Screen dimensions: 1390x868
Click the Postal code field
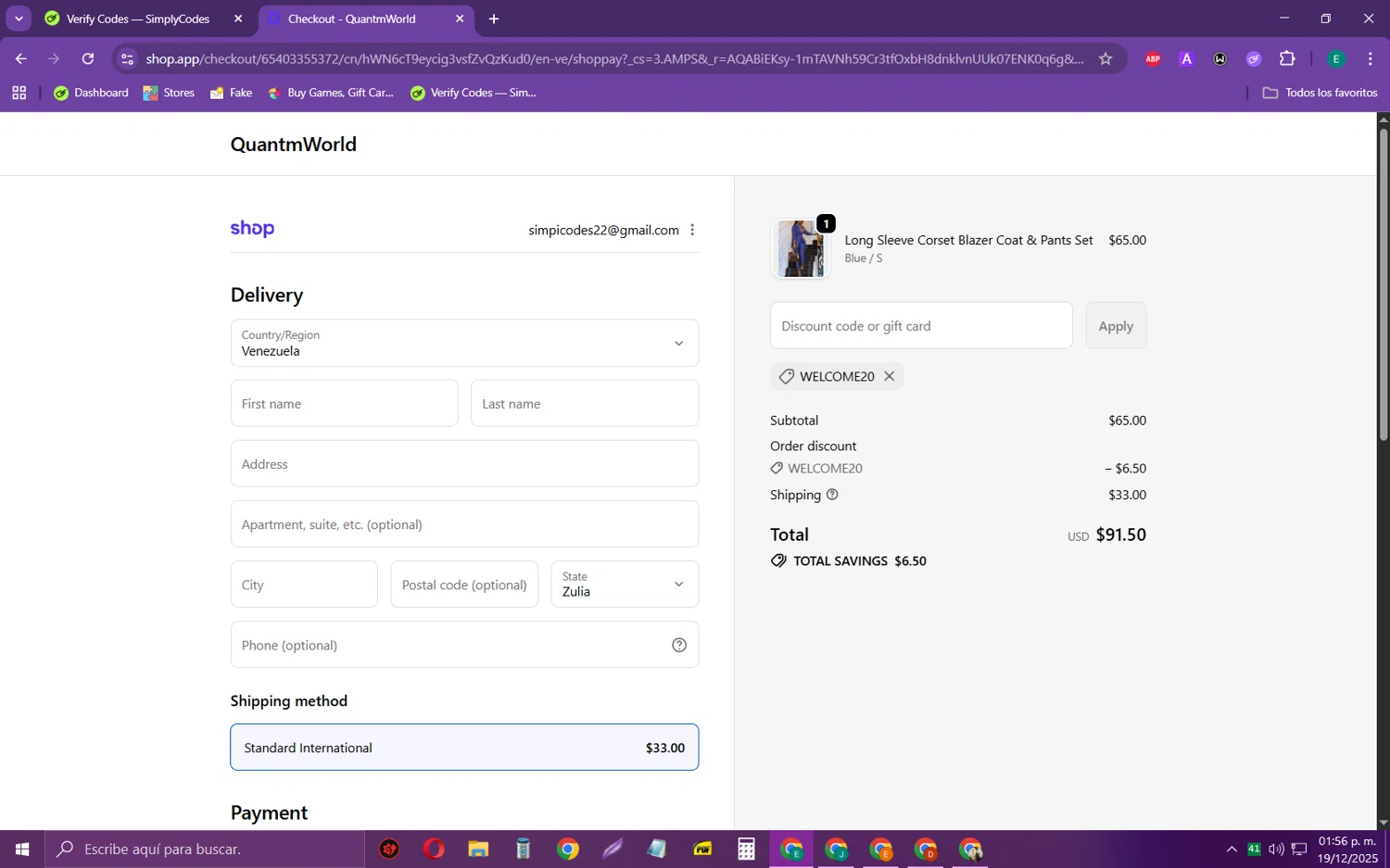pyautogui.click(x=464, y=584)
